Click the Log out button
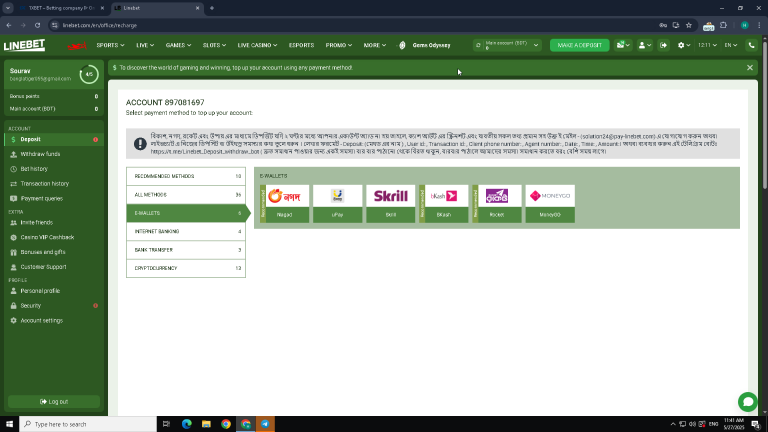The width and height of the screenshot is (768, 432). coord(54,402)
